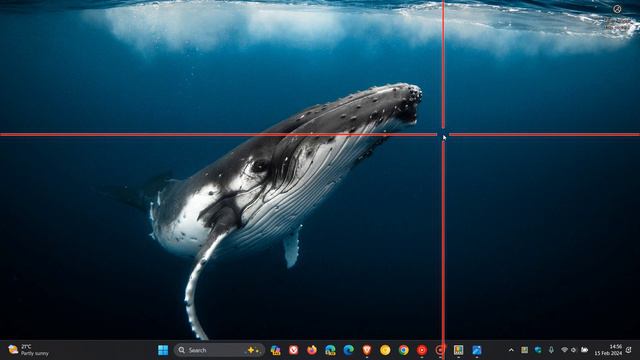Click the battery icon in system tray
Screen dimensions: 640x360
(x=584, y=350)
